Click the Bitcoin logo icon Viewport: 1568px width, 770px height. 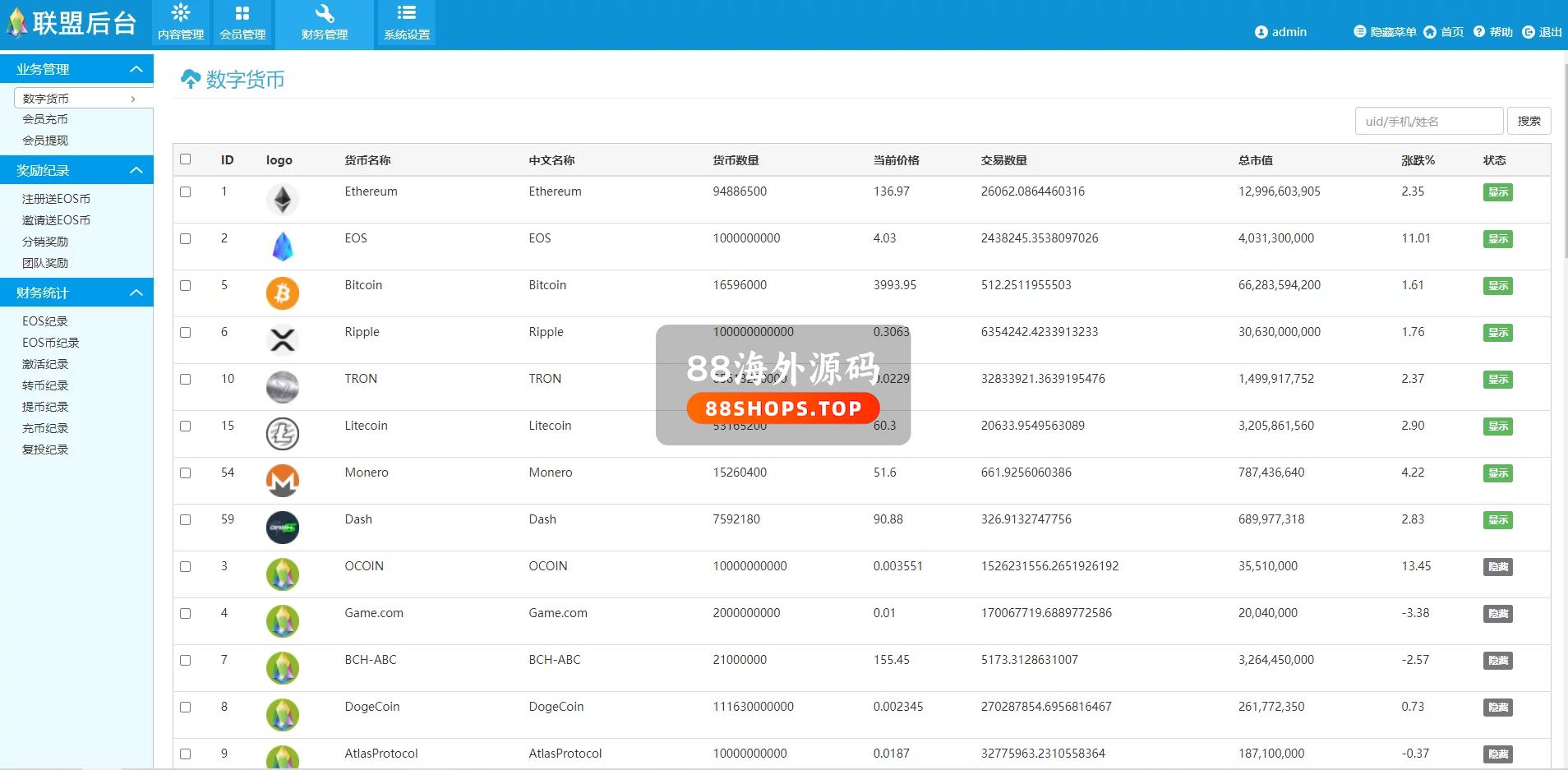click(x=282, y=293)
